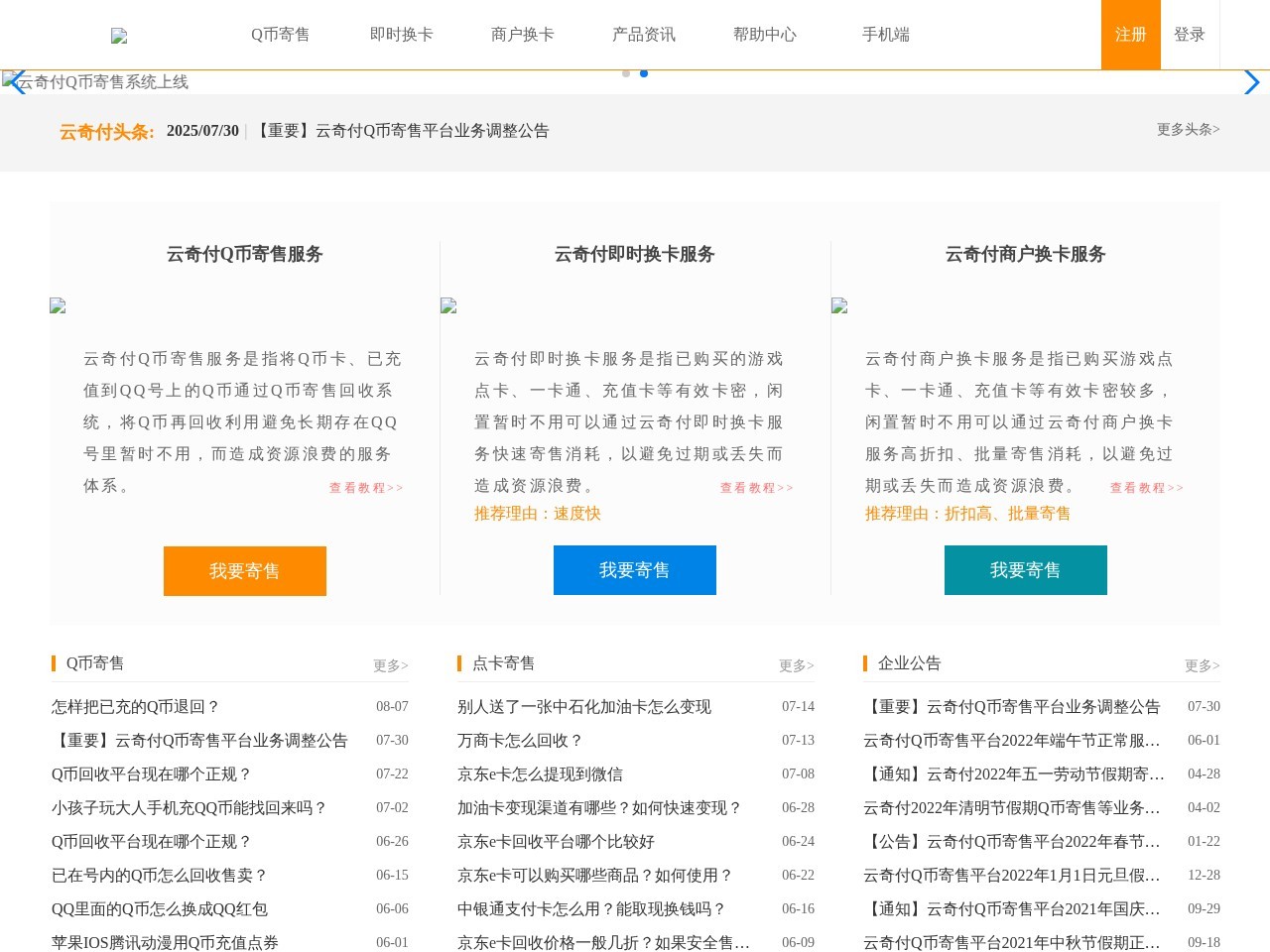
Task: Expand the 更多头条 headlines list
Action: point(1187,130)
